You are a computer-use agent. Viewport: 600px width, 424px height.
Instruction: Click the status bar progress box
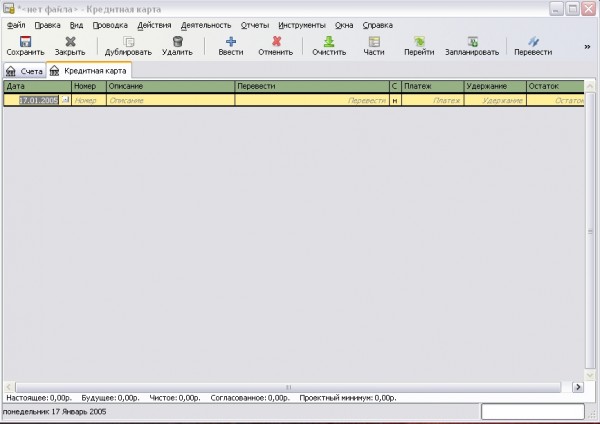(532, 412)
